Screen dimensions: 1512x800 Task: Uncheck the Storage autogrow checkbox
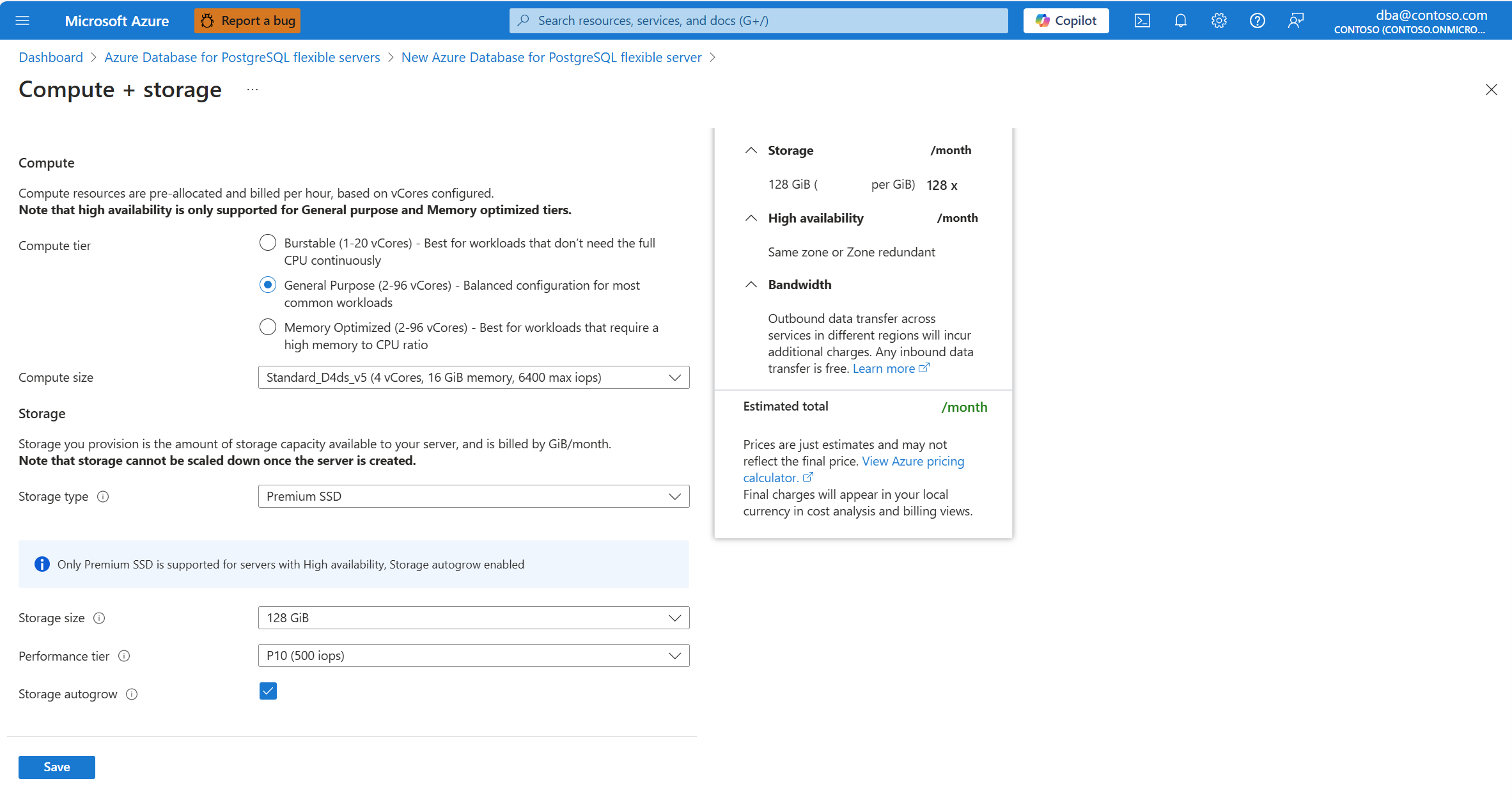tap(268, 691)
